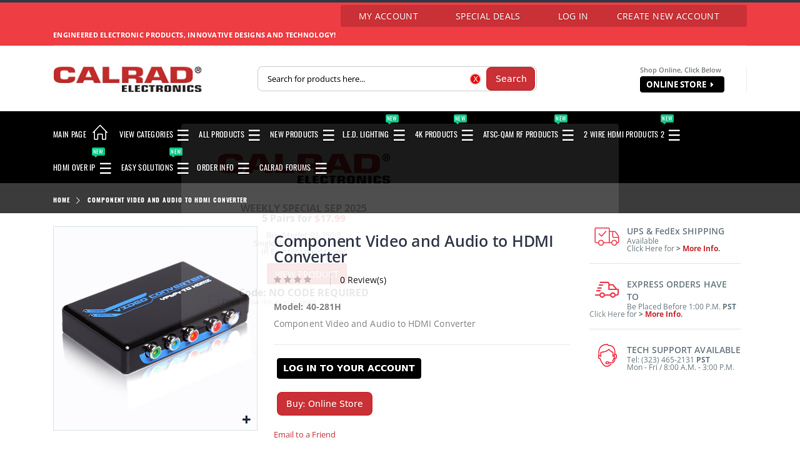Click Log In To Your Account button
The image size is (800, 450).
(349, 368)
